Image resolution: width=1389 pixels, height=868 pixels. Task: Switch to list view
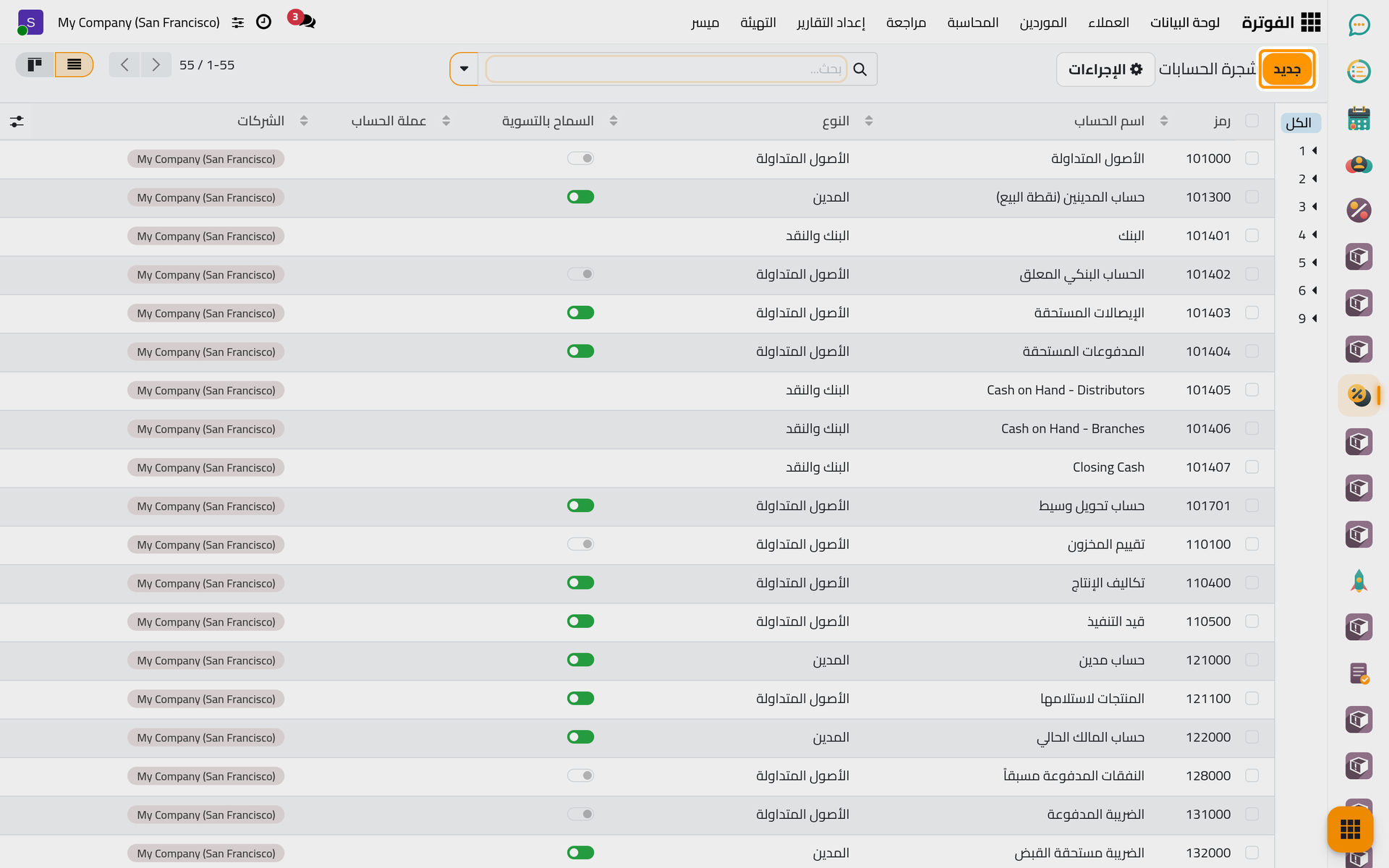(74, 65)
